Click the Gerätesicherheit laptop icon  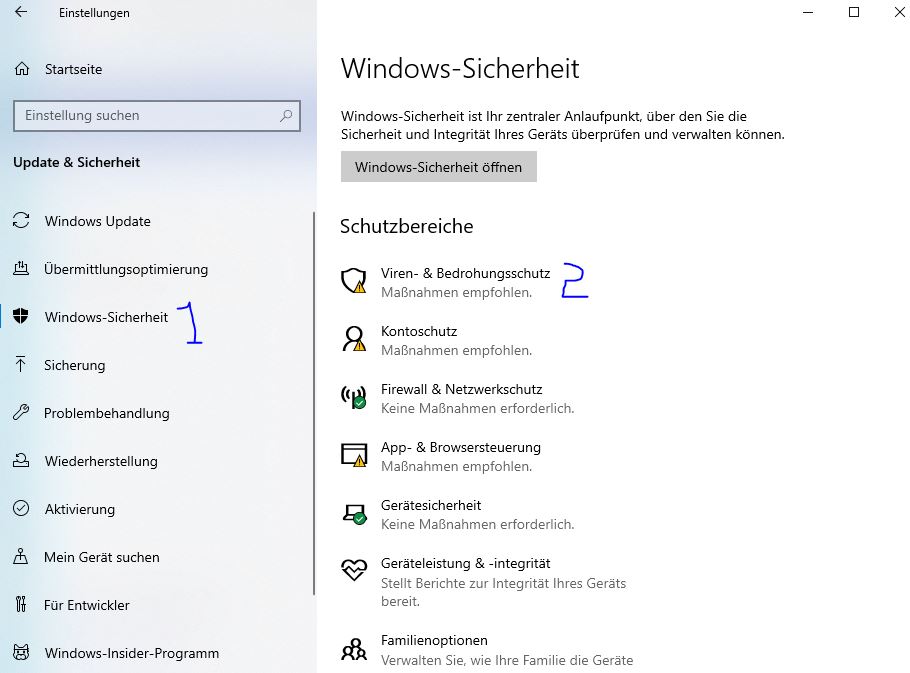point(353,514)
